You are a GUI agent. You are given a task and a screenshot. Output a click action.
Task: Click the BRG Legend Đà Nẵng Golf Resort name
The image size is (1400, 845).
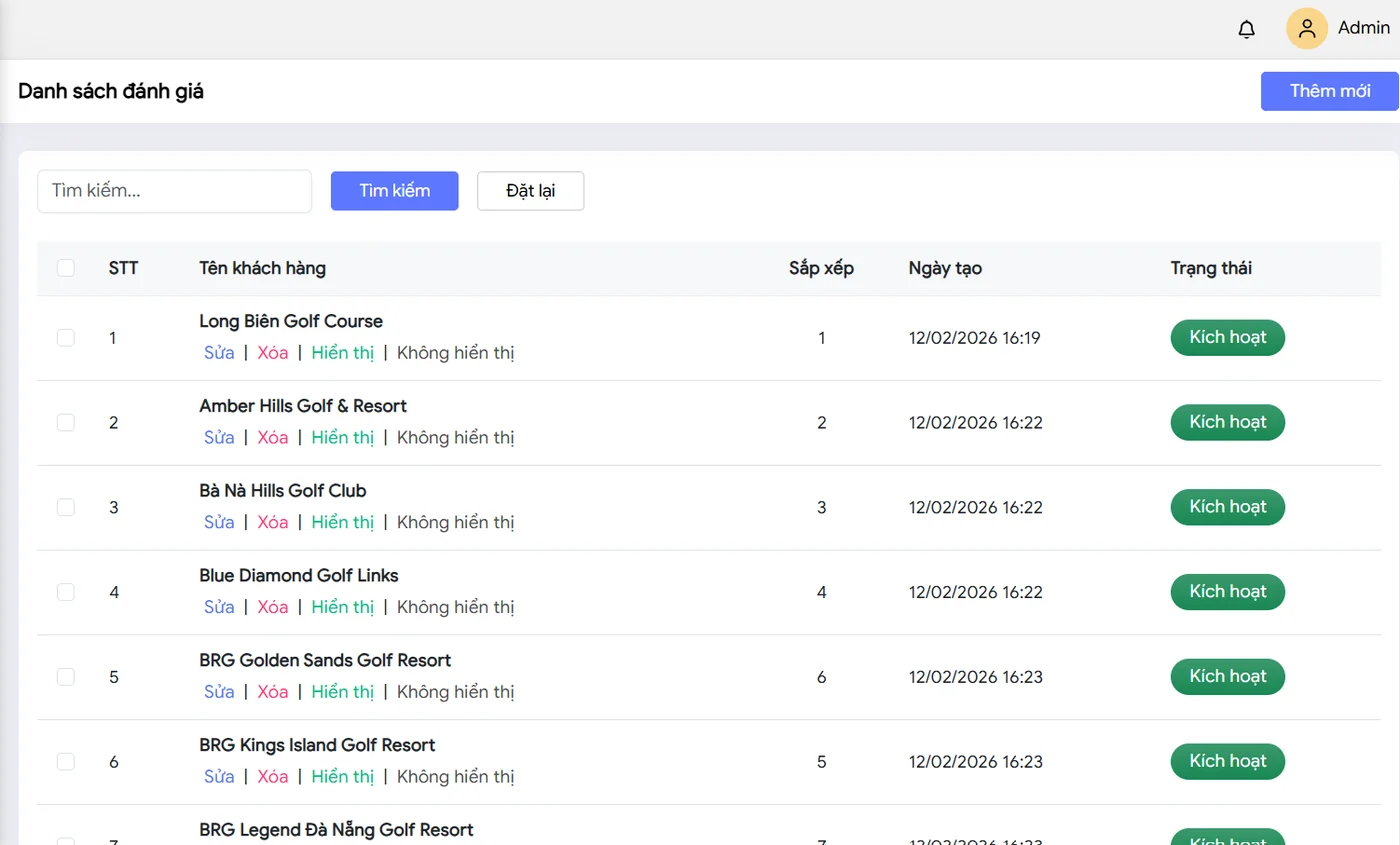336,830
